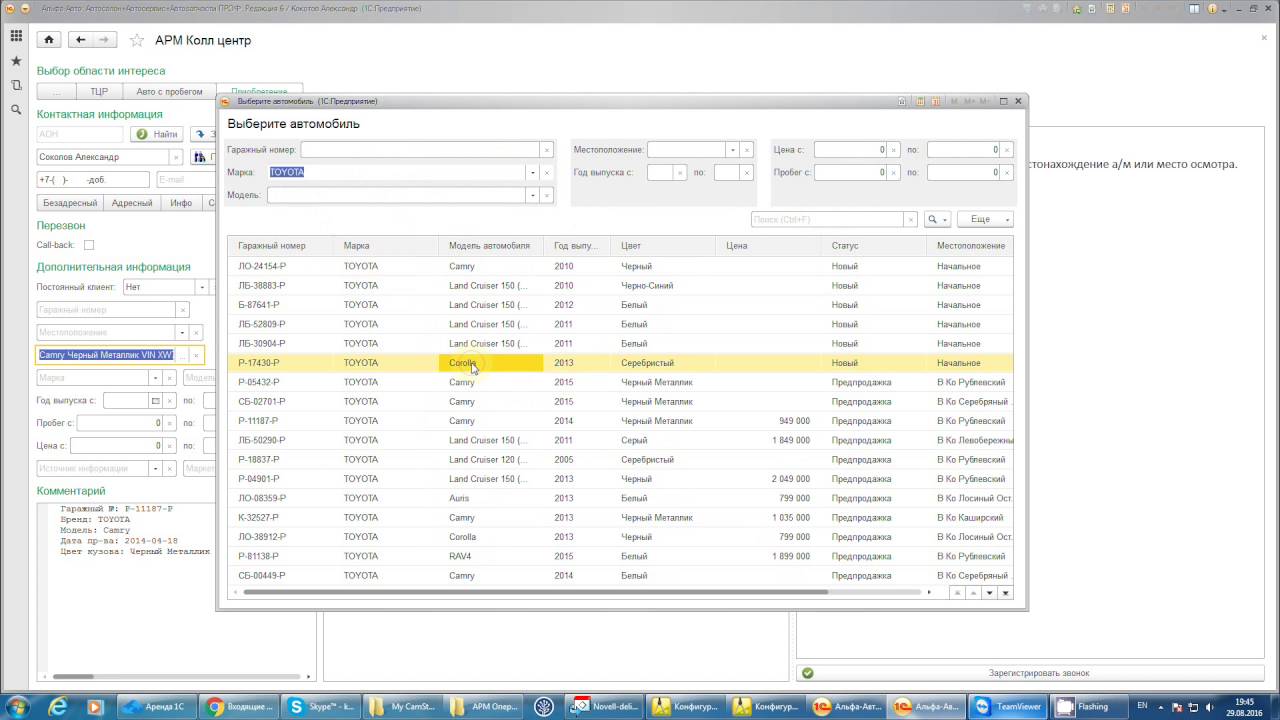
Task: Select row with garage number ЛО-24154-Р
Action: pyautogui.click(x=620, y=266)
